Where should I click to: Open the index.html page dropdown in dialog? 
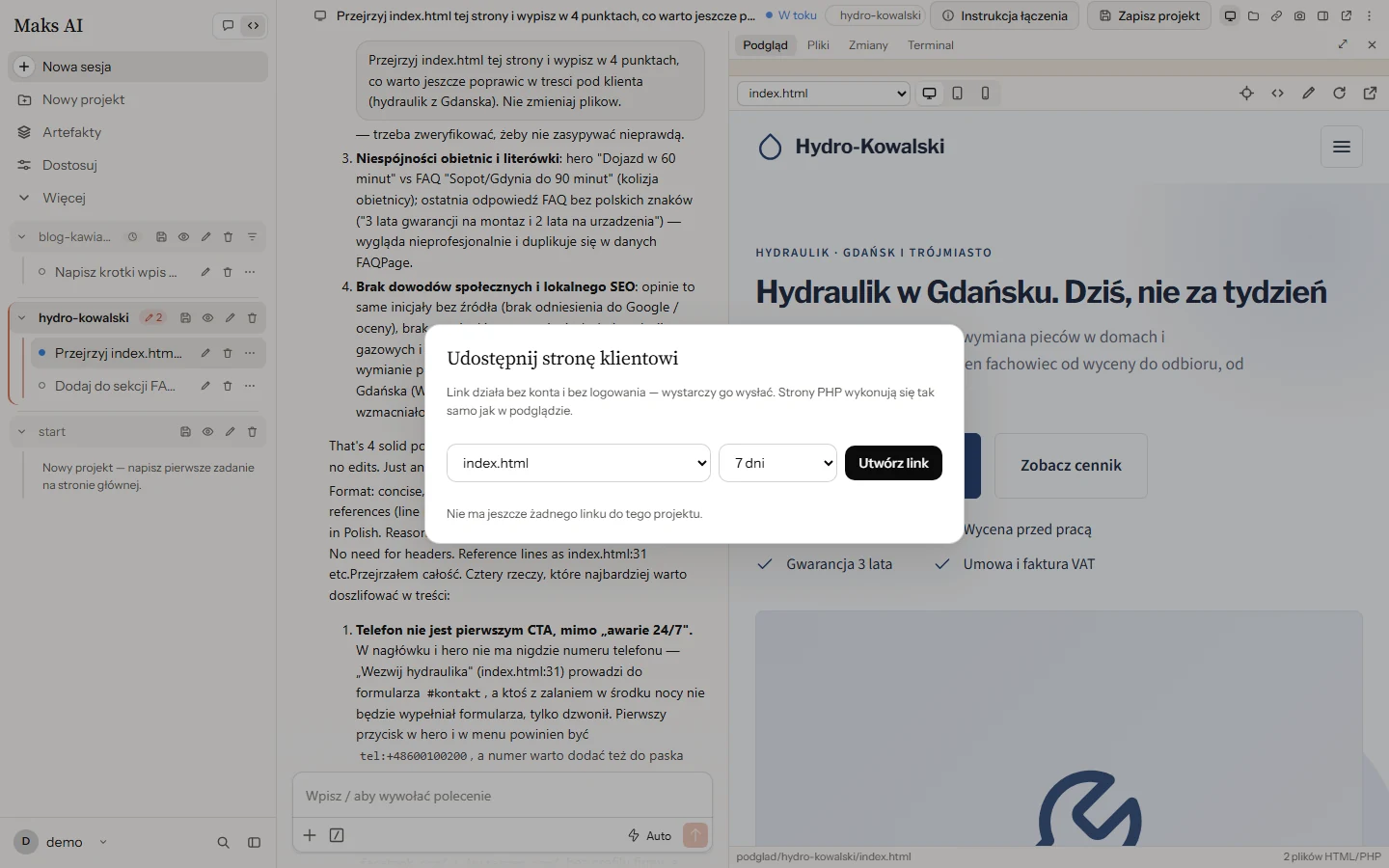click(579, 463)
